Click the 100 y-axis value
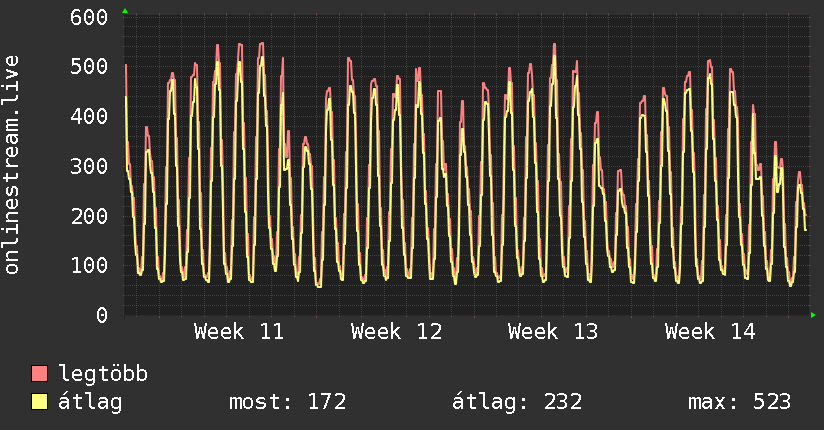 pyautogui.click(x=89, y=265)
